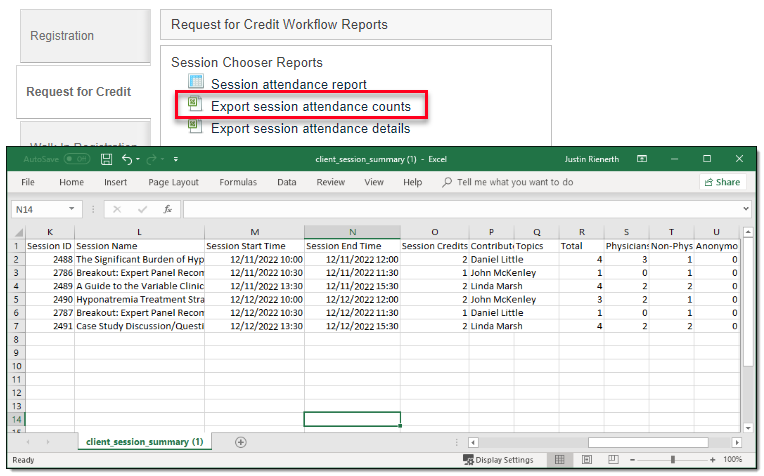Select the Registration side tab
The width and height of the screenshot is (764, 476).
point(85,36)
